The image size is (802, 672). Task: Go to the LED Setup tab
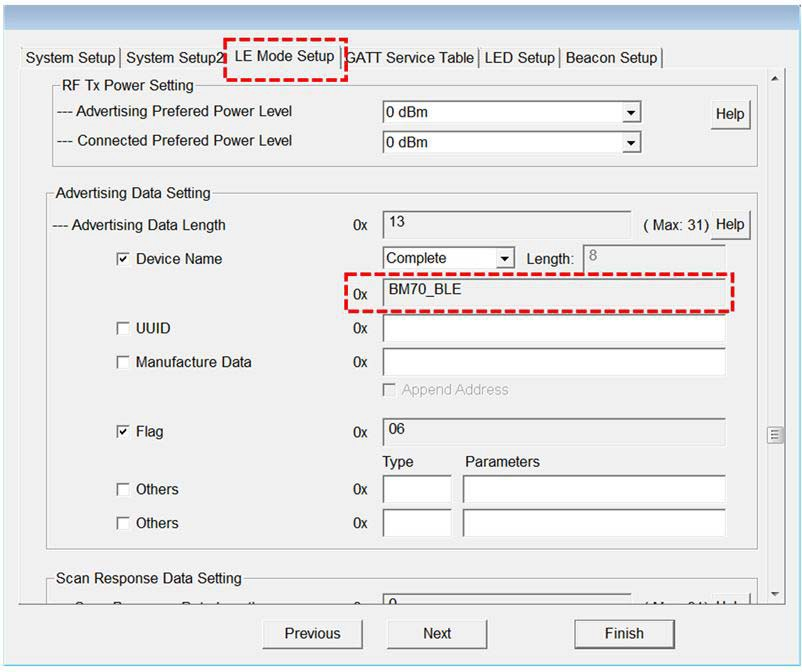[519, 58]
